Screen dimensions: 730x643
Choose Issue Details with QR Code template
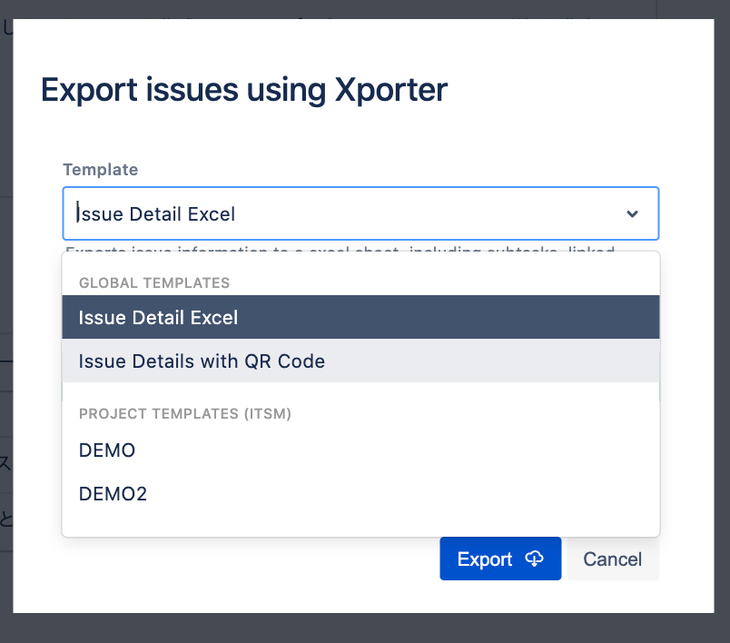tap(360, 361)
